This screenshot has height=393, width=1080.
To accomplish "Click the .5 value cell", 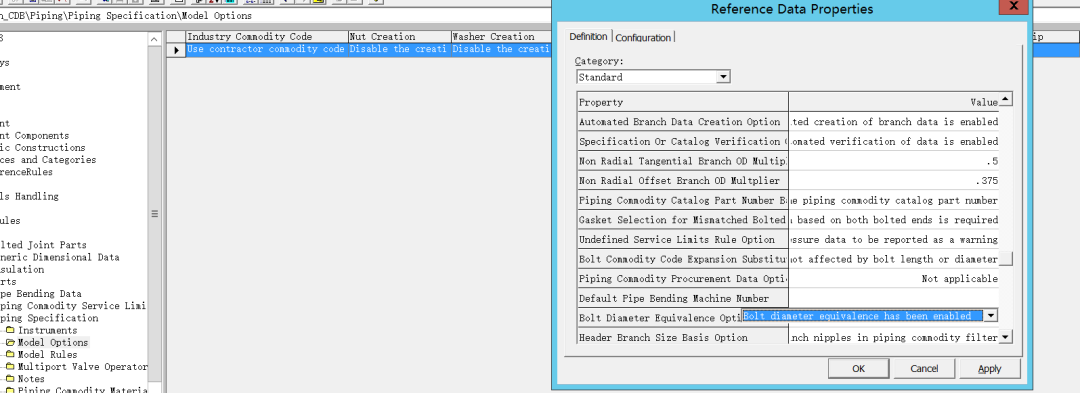I will pos(894,161).
